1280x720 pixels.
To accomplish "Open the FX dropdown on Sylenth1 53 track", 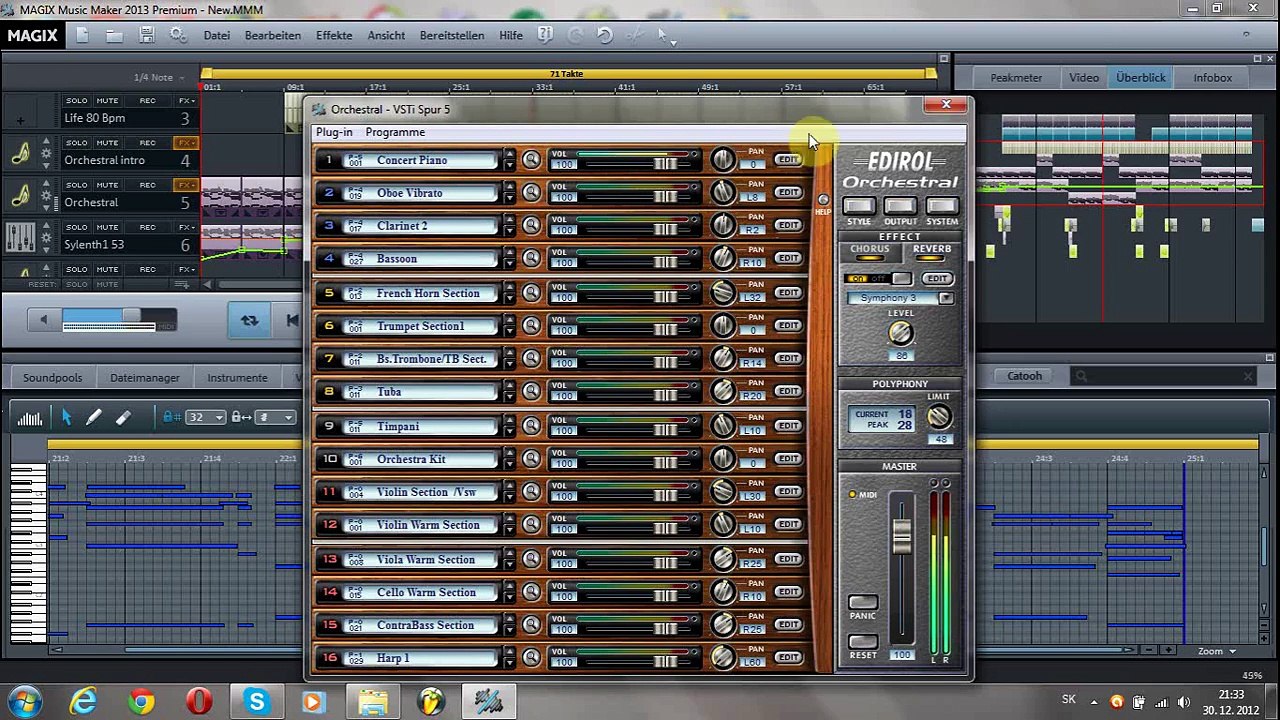I will coord(186,227).
